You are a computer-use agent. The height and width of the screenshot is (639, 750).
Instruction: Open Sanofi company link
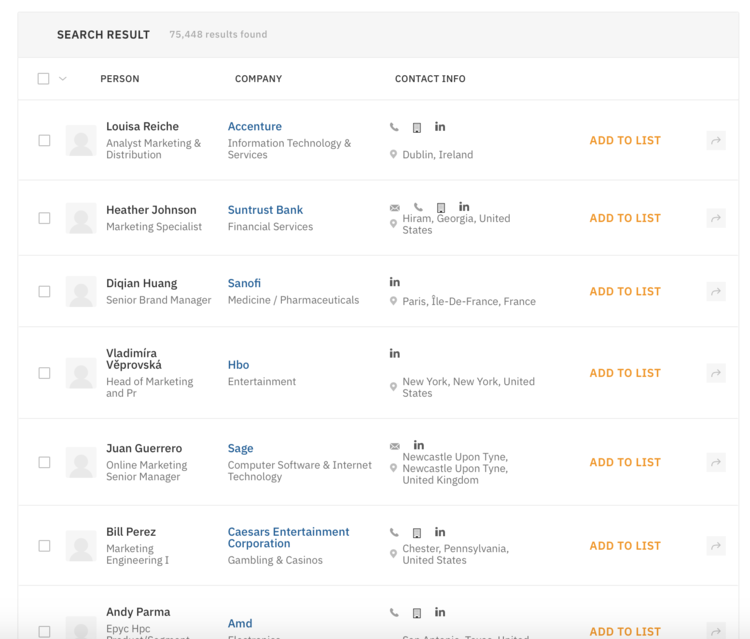pyautogui.click(x=244, y=283)
